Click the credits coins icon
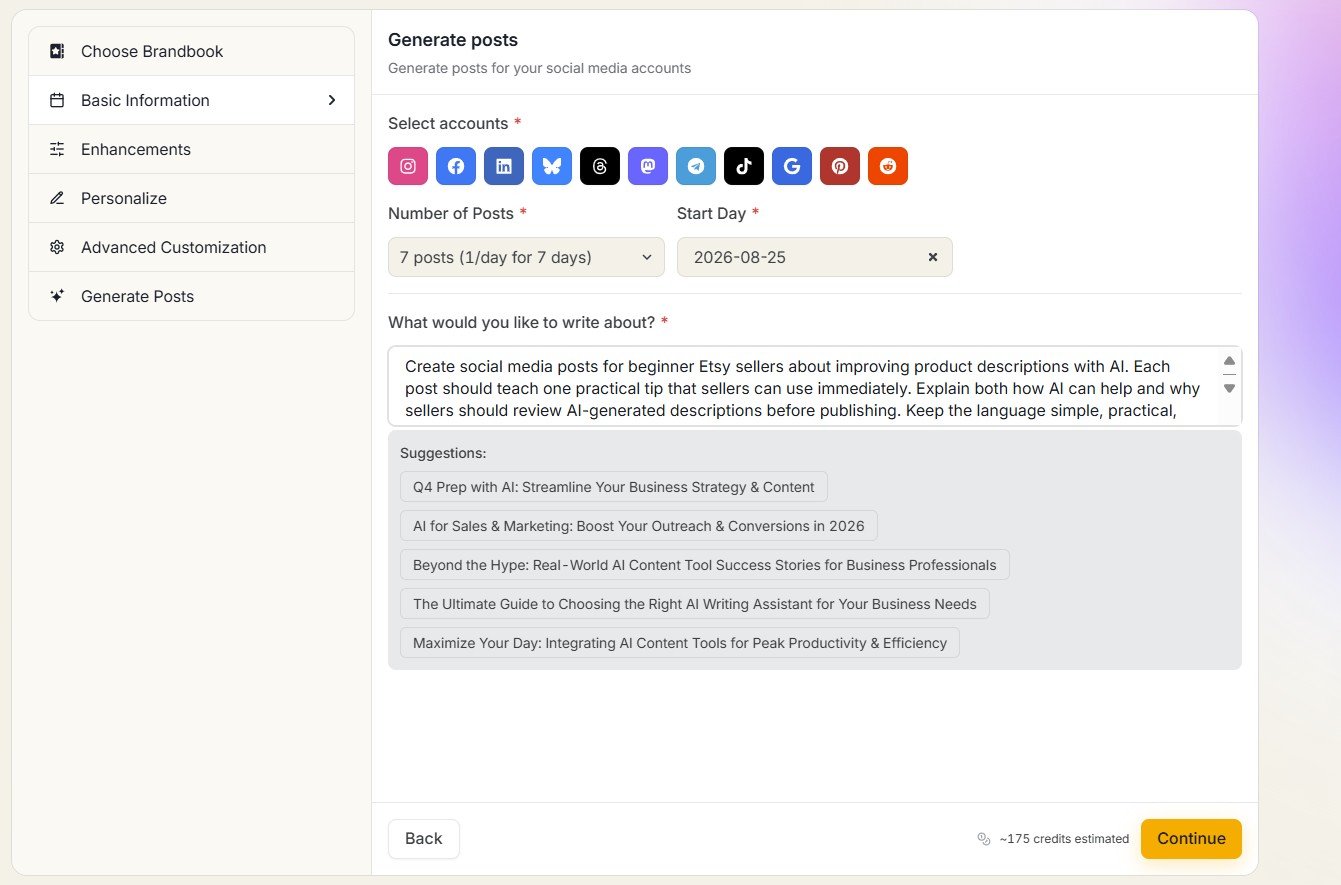 pyautogui.click(x=983, y=839)
